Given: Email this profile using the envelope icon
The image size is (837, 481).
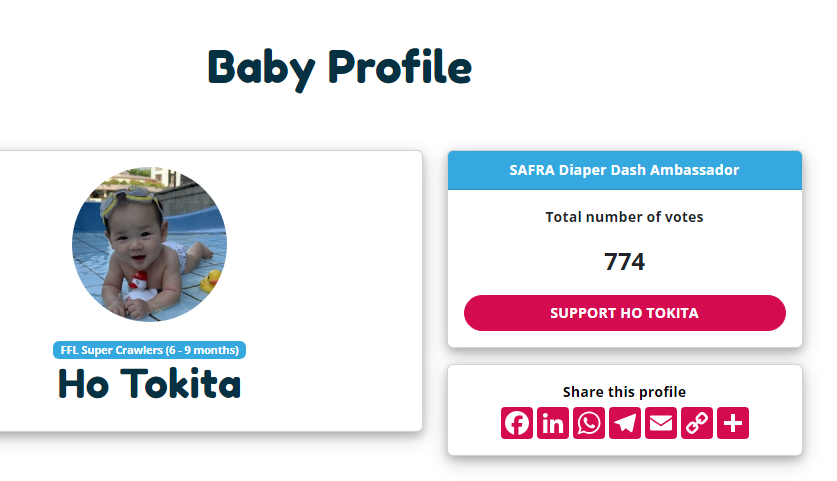Looking at the screenshot, I should coord(661,423).
